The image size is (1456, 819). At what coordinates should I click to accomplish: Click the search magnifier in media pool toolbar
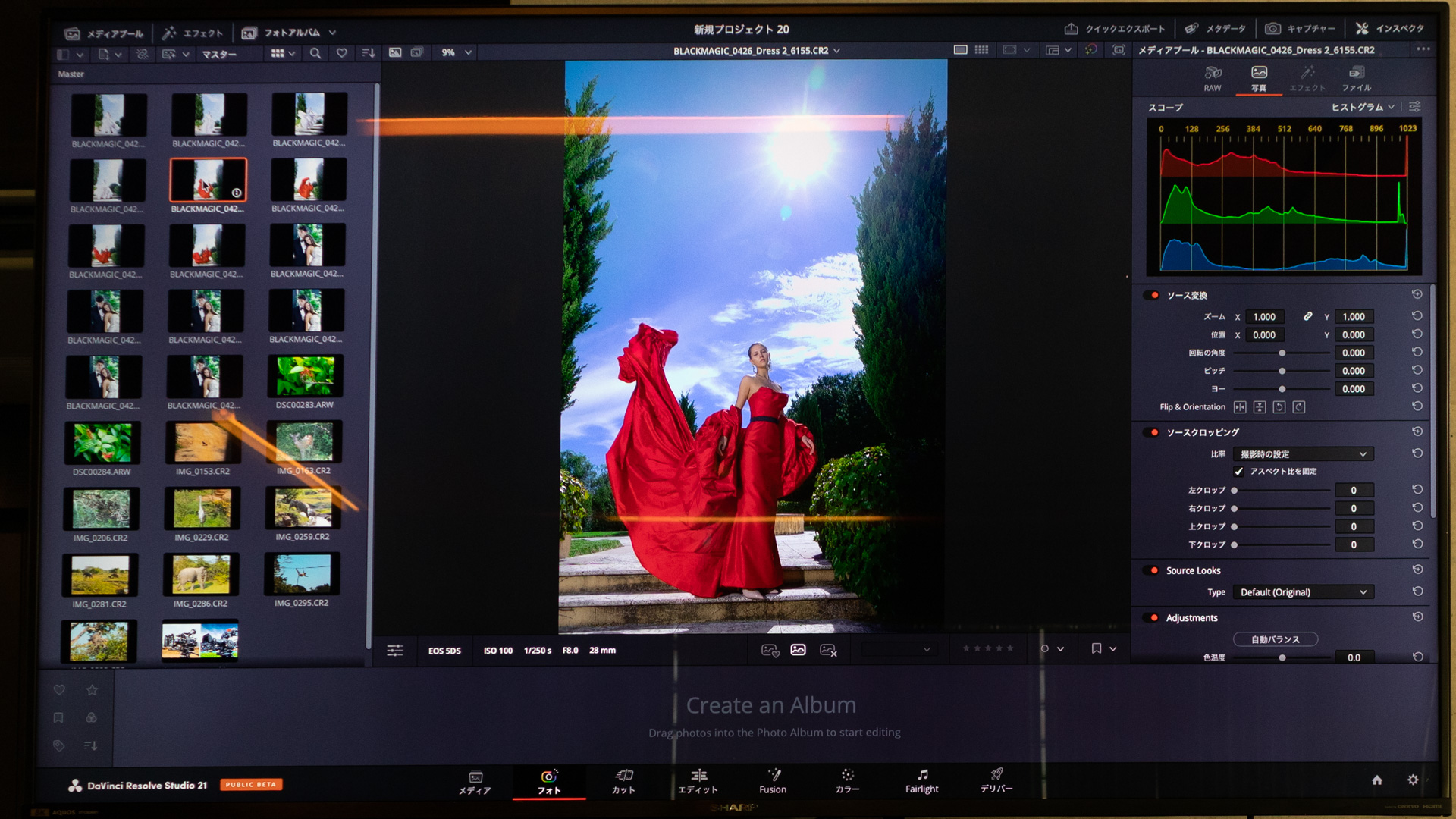(x=315, y=53)
